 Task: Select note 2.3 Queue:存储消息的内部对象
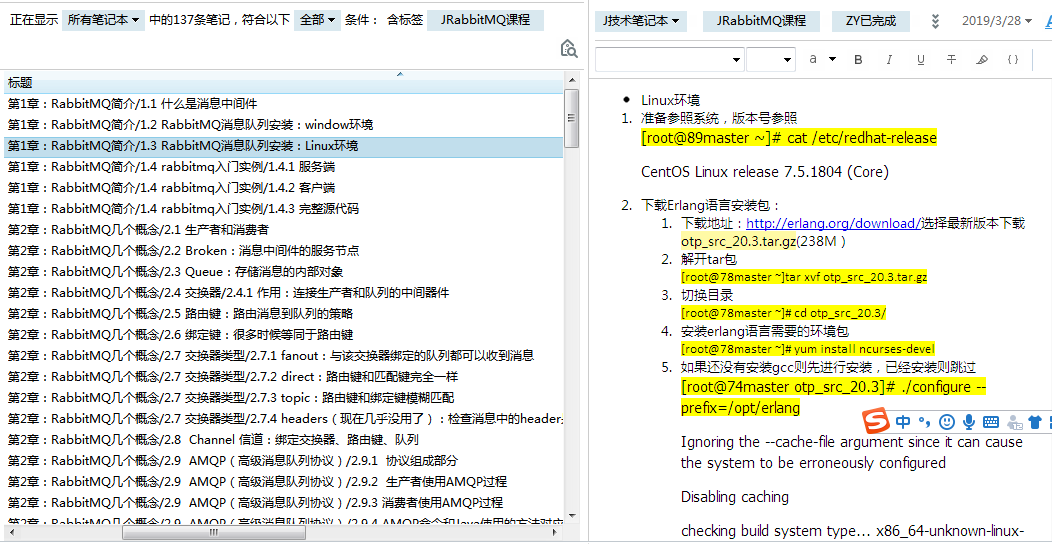coord(283,272)
